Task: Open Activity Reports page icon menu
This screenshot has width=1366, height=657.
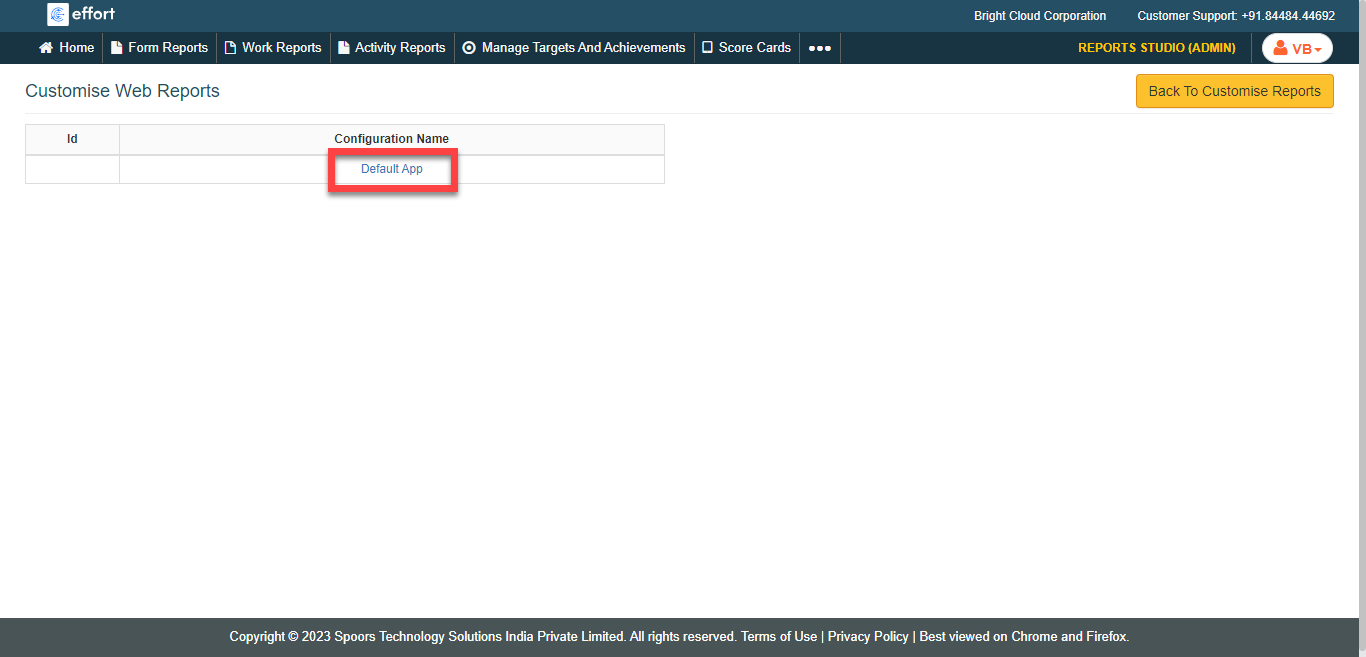Action: coord(344,48)
